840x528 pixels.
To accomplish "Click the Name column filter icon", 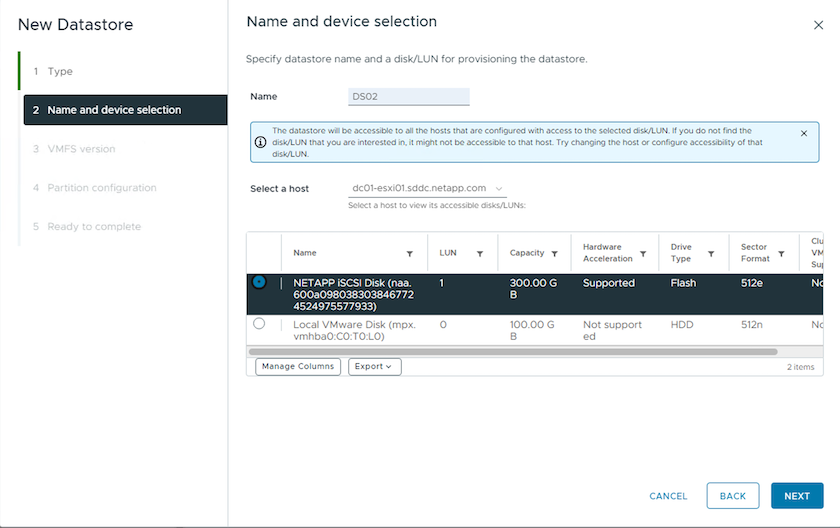I will coord(409,254).
